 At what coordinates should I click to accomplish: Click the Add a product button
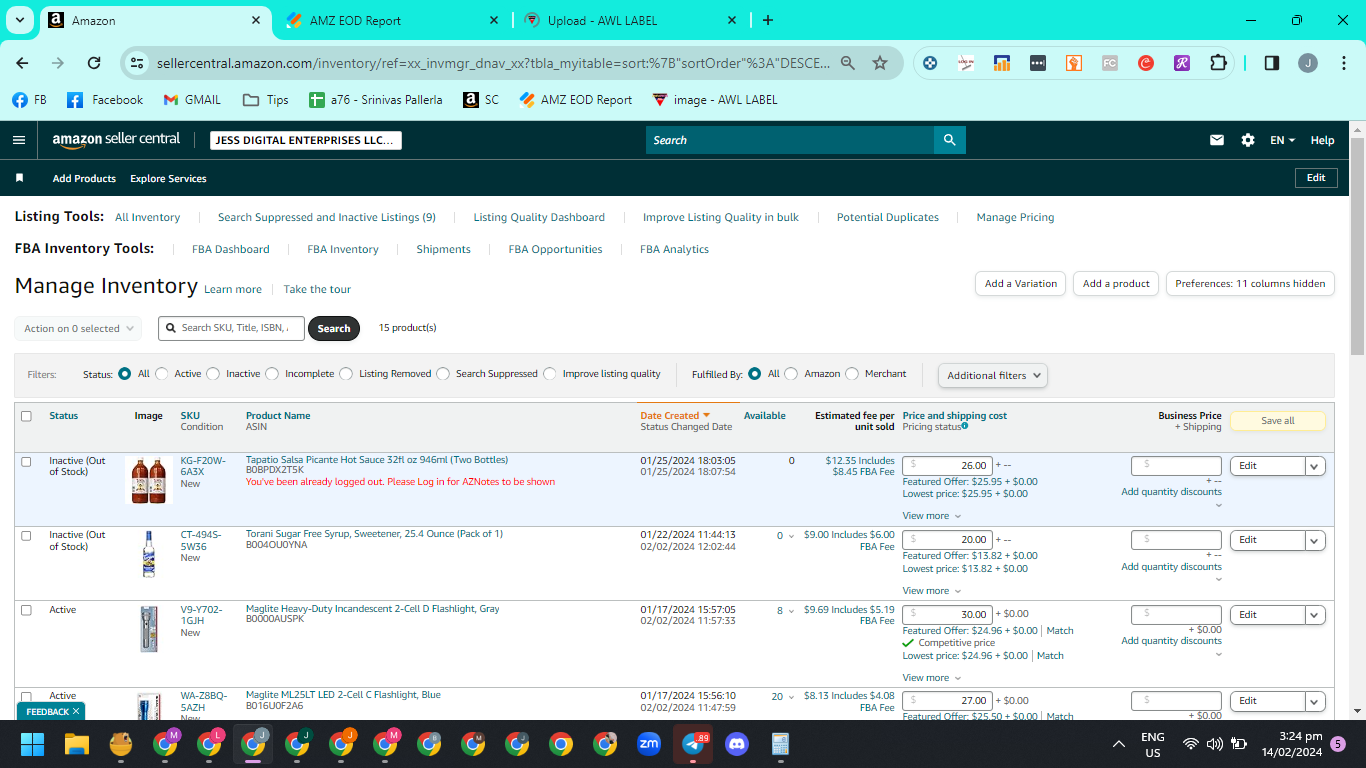point(1117,284)
